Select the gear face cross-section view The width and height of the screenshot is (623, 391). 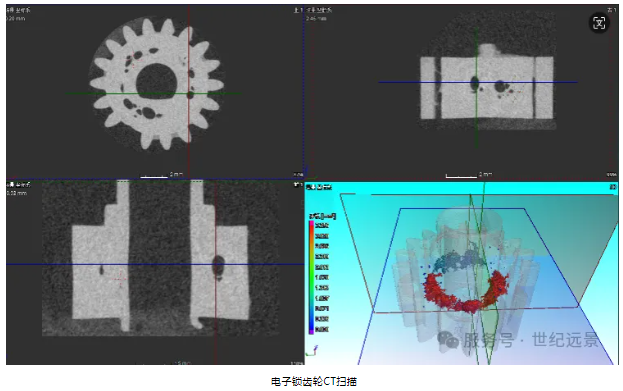point(155,92)
